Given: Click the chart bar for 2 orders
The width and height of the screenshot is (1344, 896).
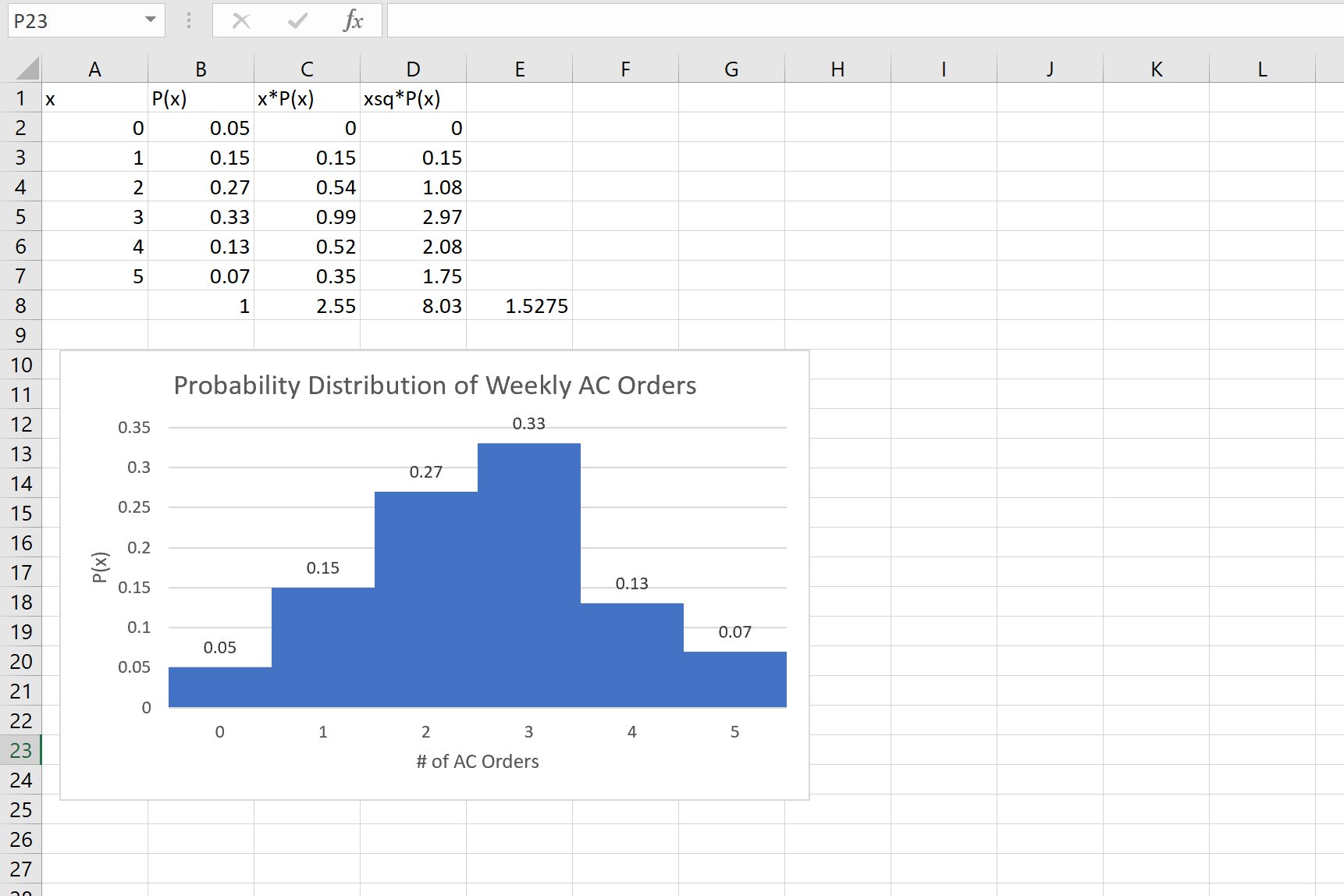Looking at the screenshot, I should tap(426, 599).
